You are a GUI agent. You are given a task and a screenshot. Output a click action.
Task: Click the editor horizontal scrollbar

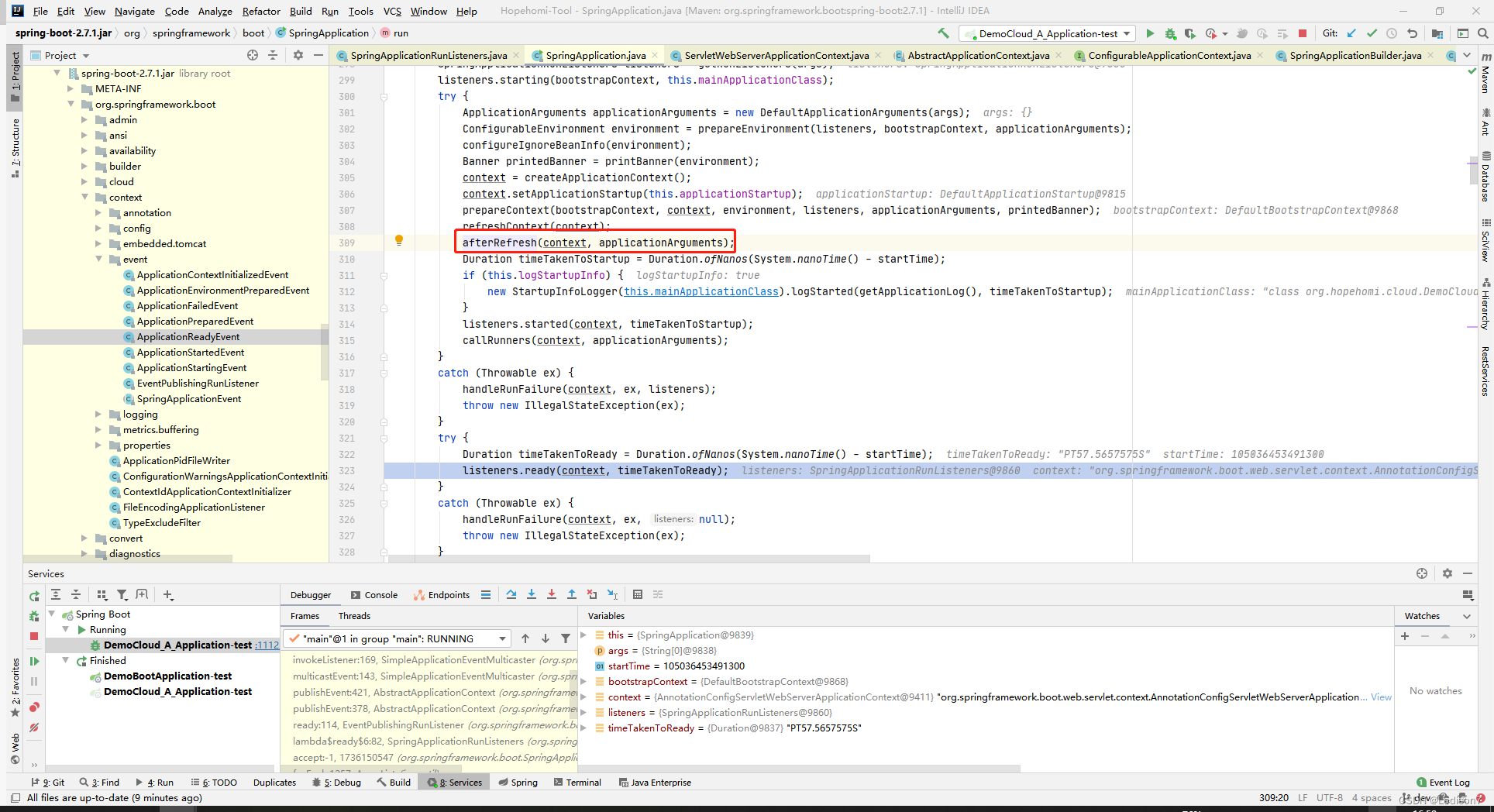click(x=629, y=558)
